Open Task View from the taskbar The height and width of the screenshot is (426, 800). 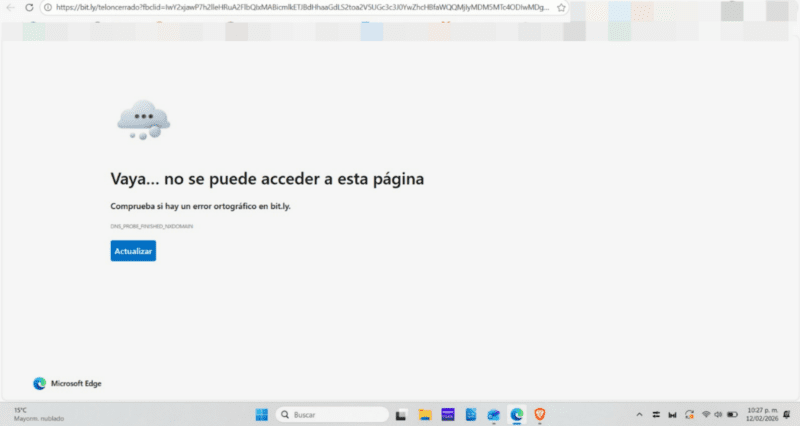[400, 414]
